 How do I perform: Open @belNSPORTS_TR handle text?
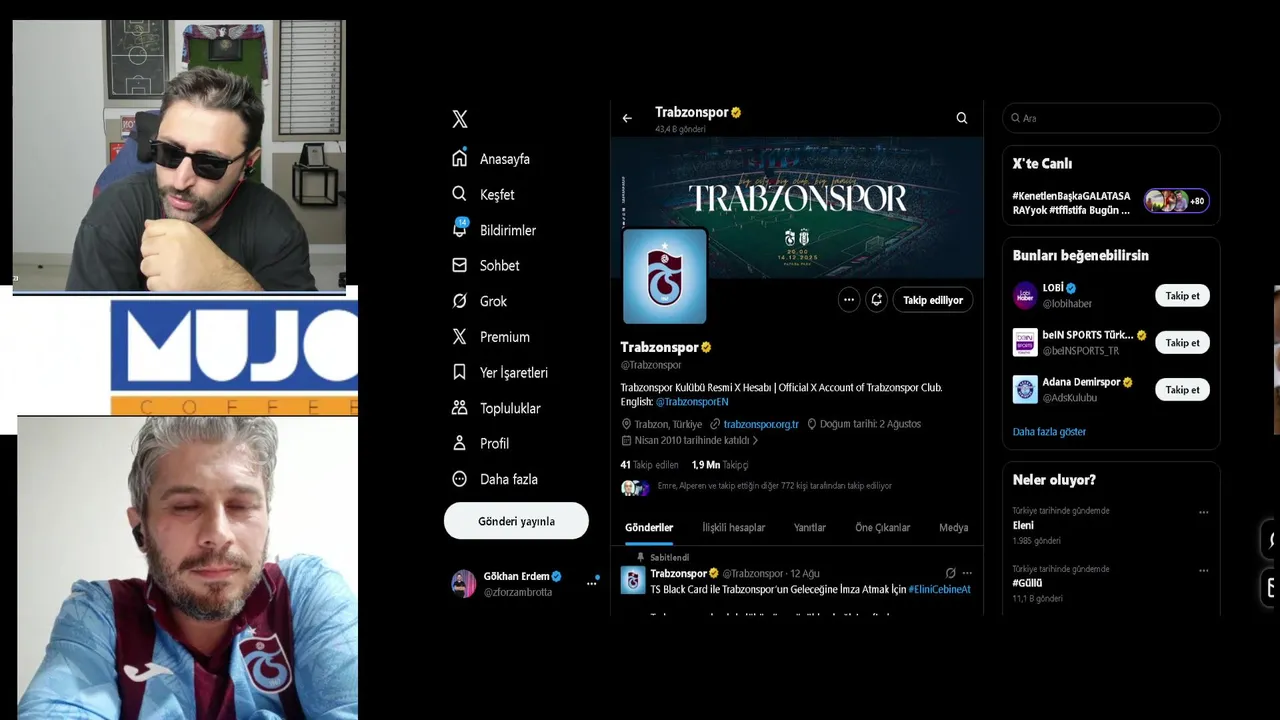[x=1081, y=351]
